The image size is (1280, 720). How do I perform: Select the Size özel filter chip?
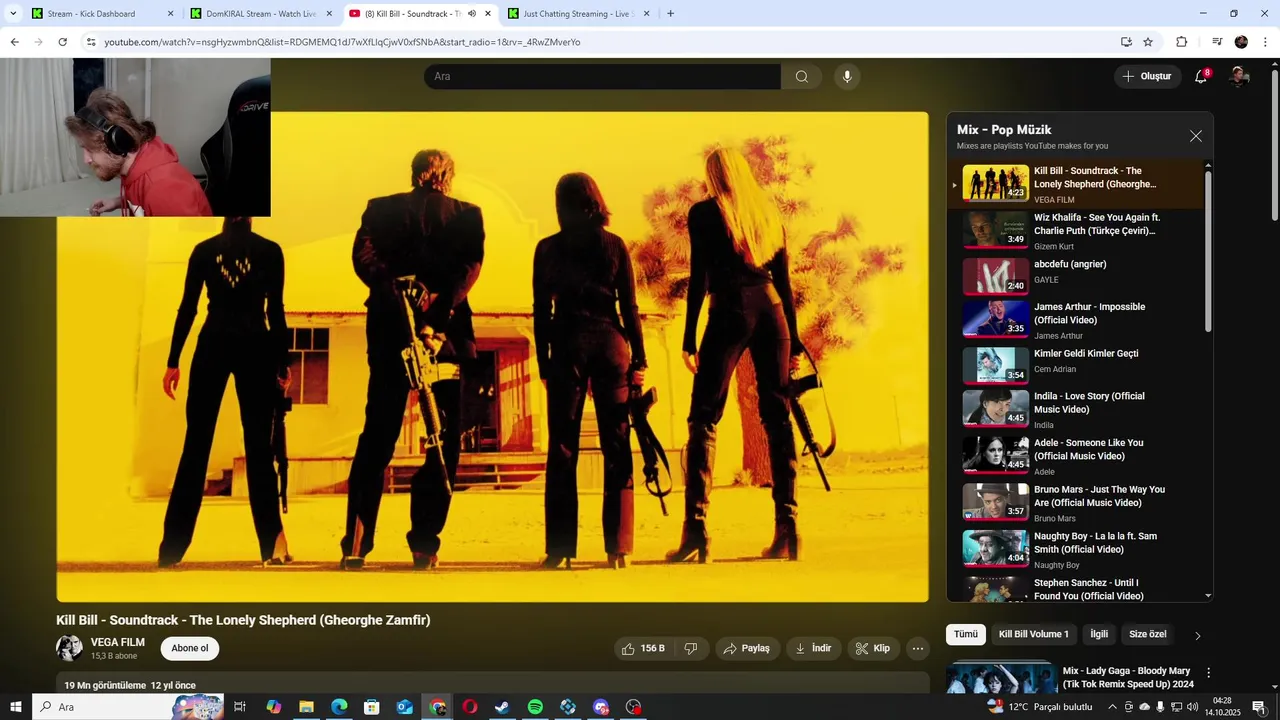(1148, 634)
